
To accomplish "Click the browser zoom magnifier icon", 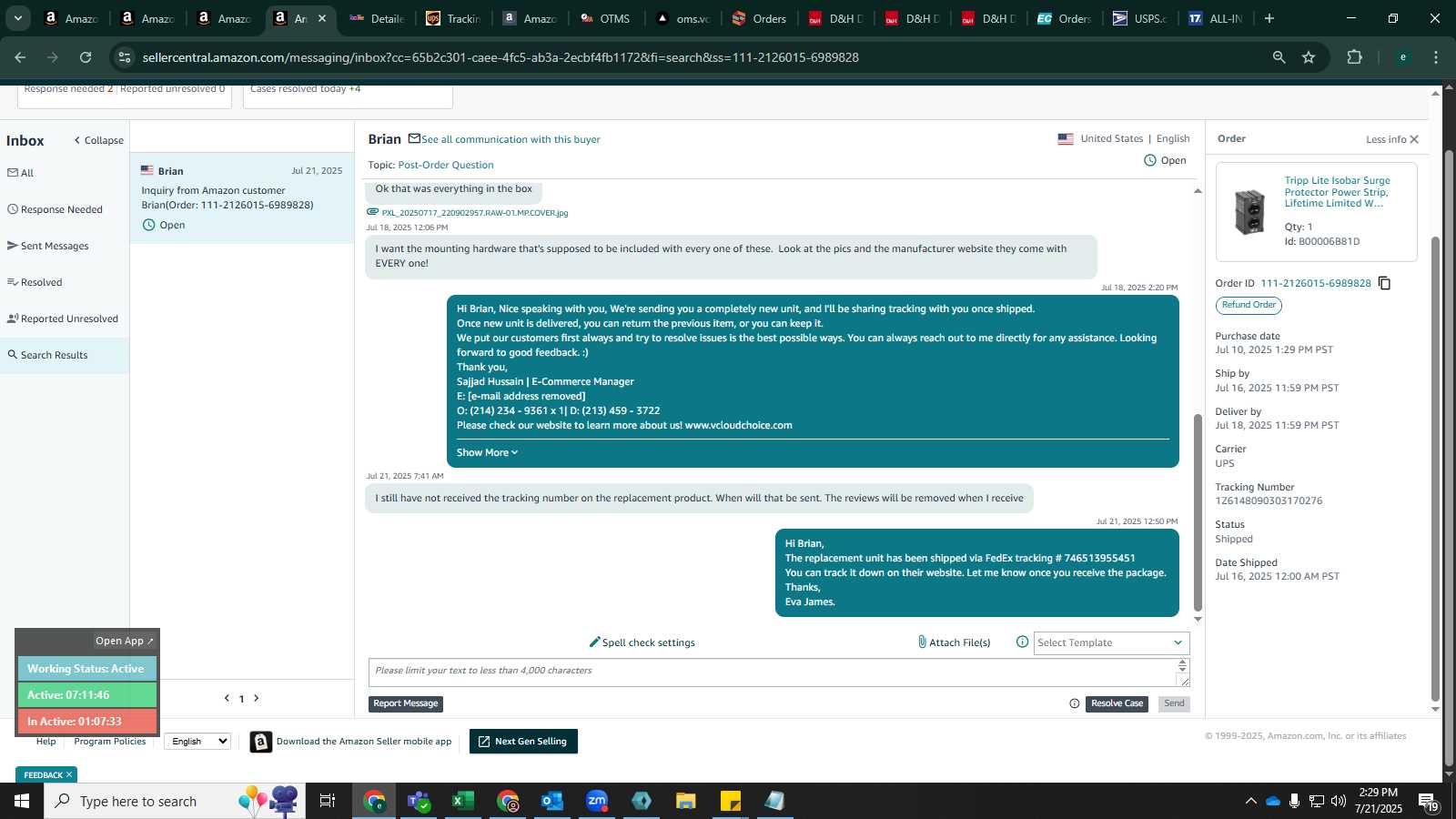I will pos(1279,57).
